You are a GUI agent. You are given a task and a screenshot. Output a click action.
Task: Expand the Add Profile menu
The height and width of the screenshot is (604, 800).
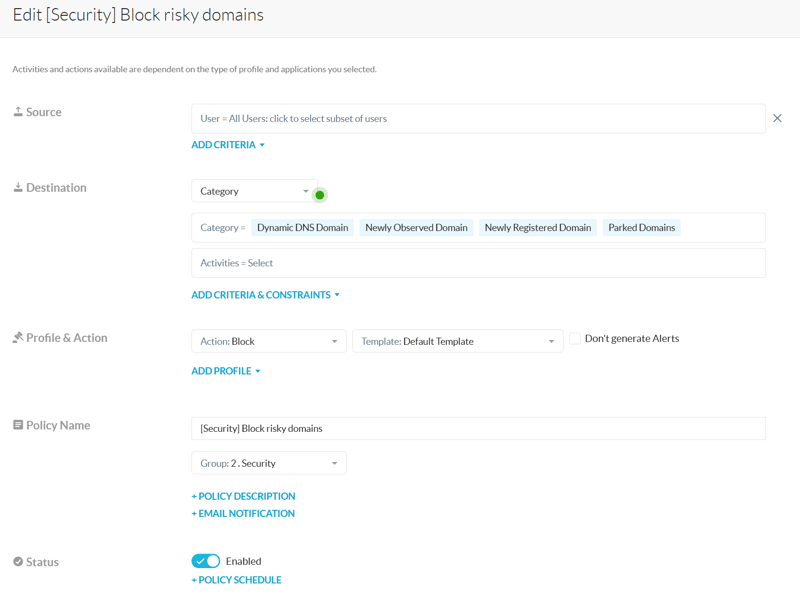226,371
